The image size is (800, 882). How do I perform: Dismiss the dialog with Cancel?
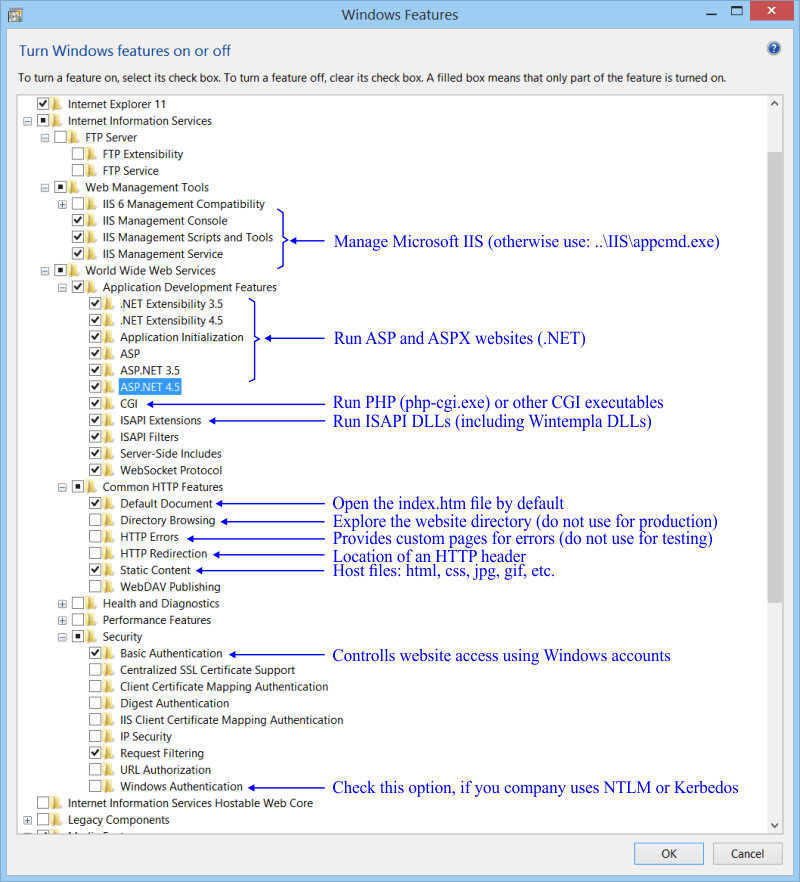coord(747,853)
